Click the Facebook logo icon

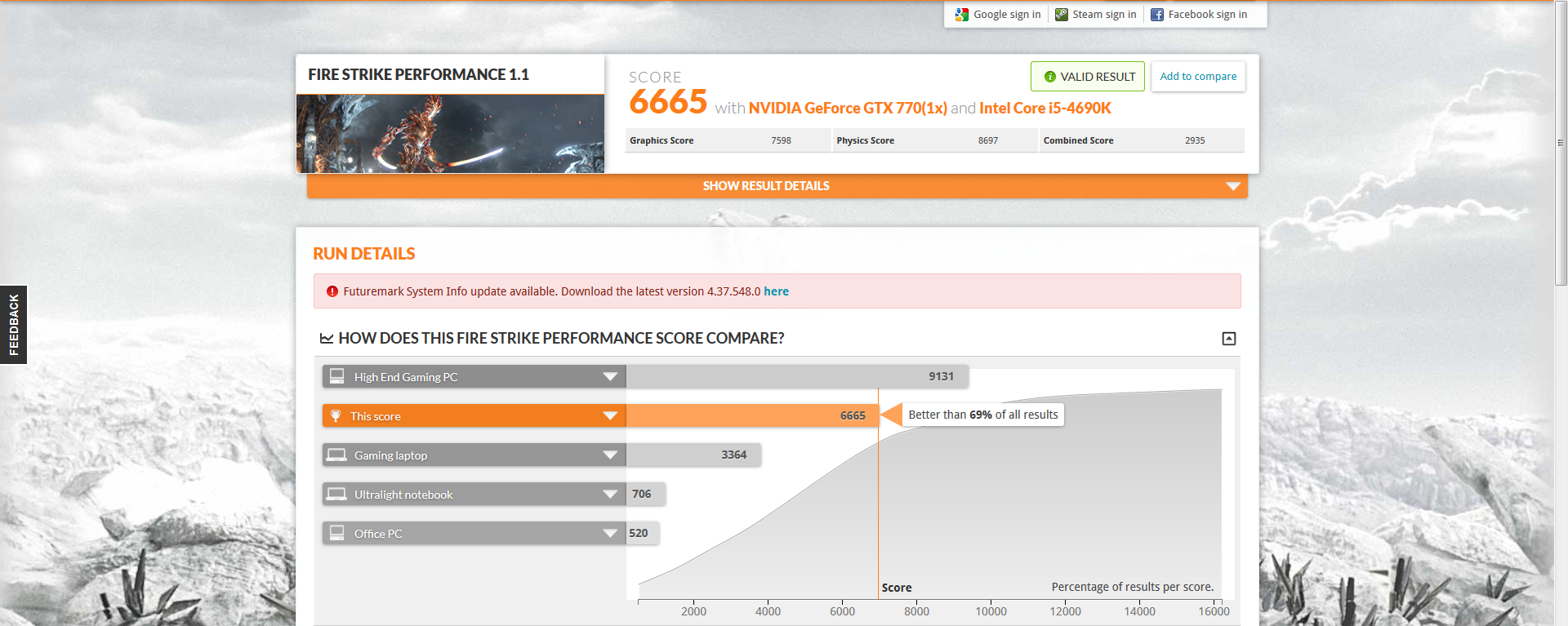pos(1157,15)
